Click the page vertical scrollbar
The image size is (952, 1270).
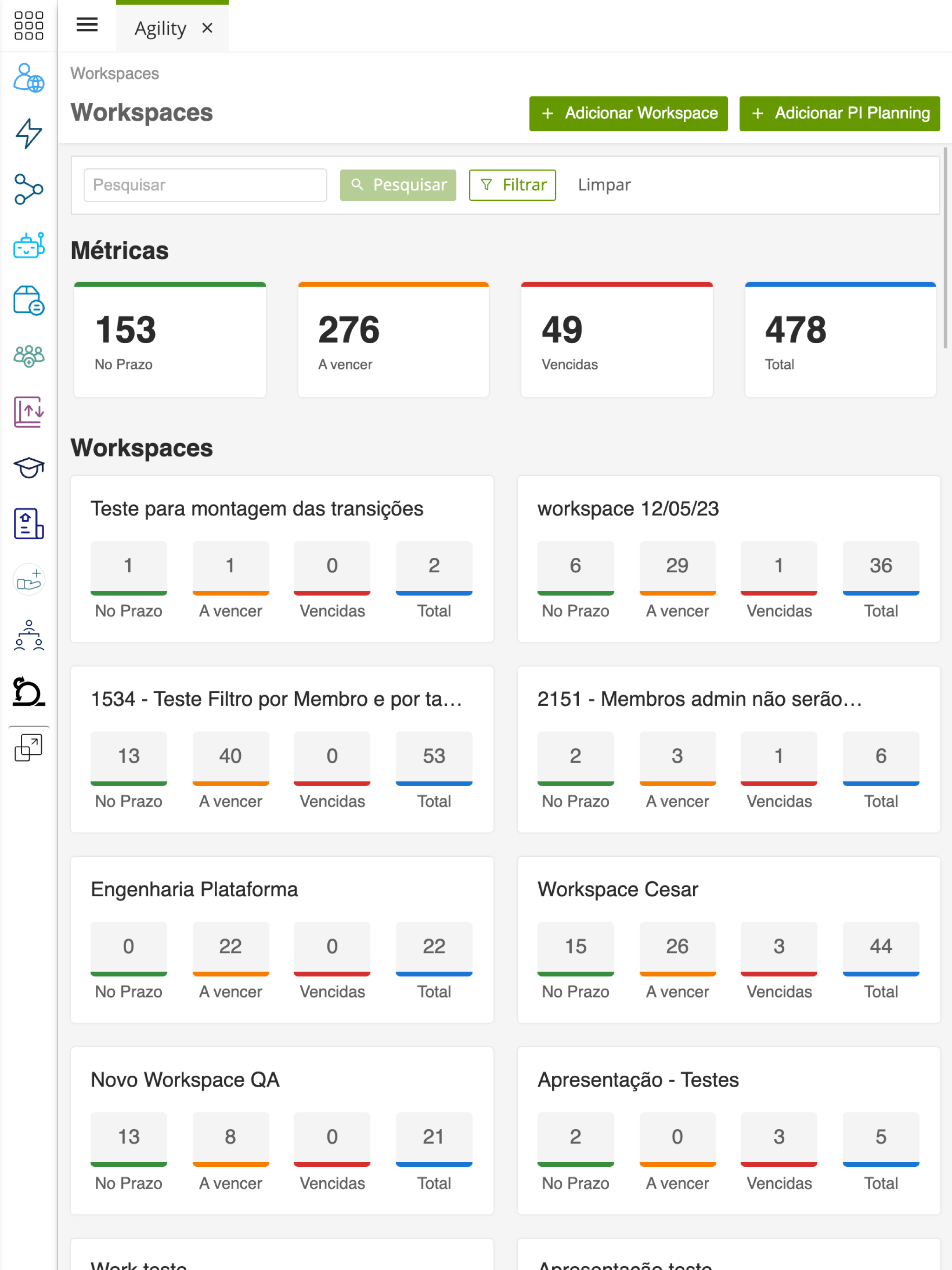tap(945, 248)
